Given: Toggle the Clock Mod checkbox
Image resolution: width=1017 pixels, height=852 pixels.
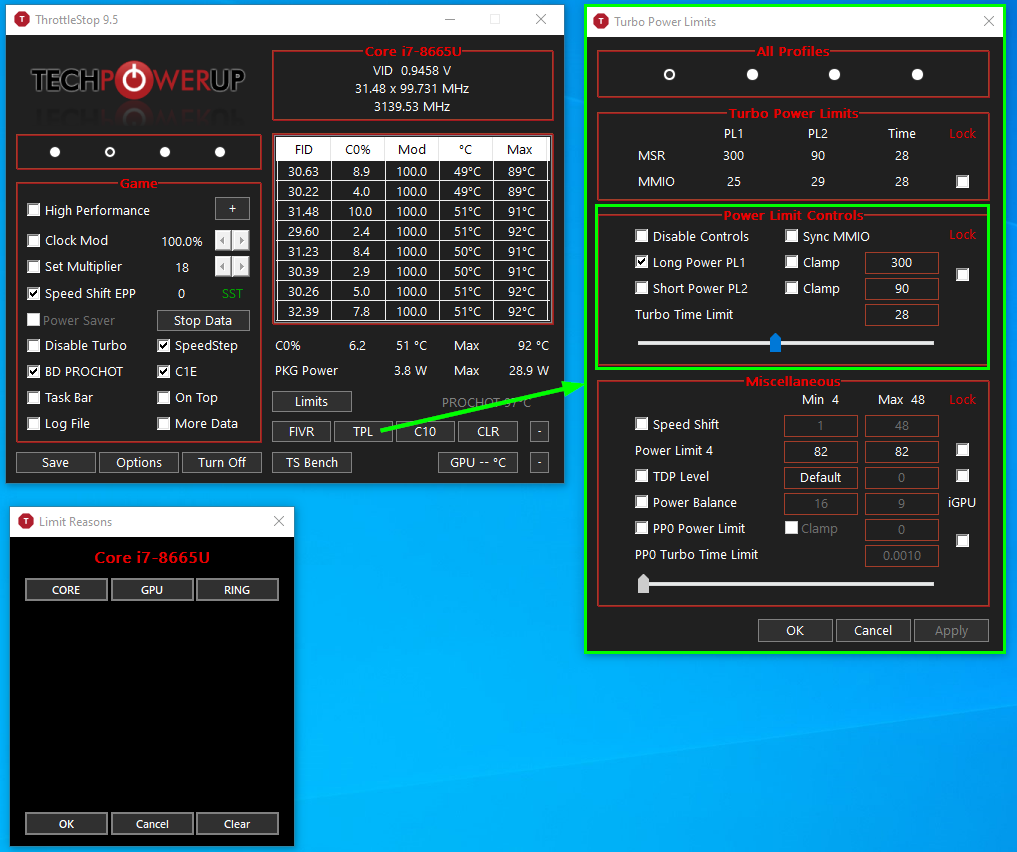Looking at the screenshot, I should click(x=34, y=241).
